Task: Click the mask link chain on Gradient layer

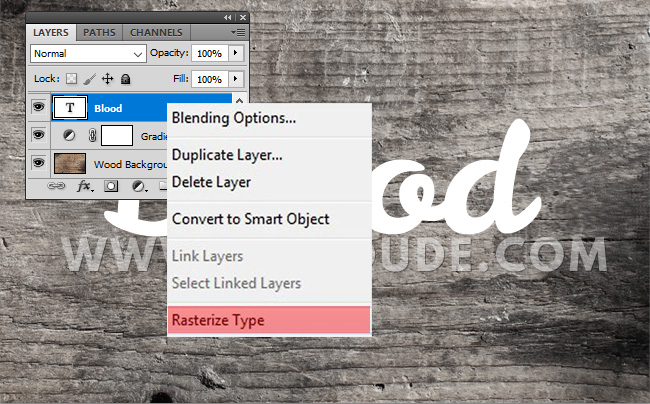Action: pos(92,135)
